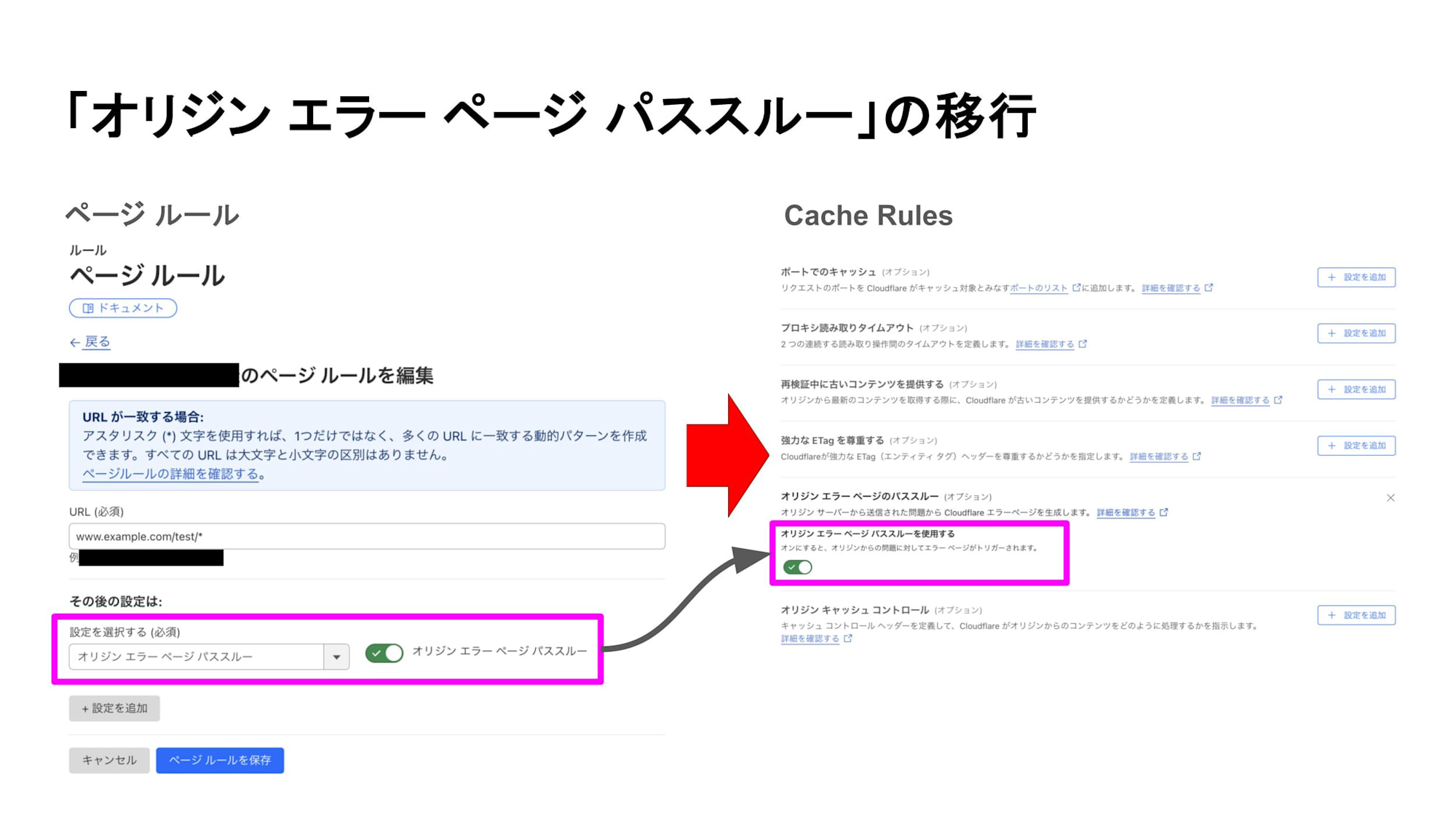Open 詳細を確認する link for 再検証中に古いコンテンツ

(1241, 400)
